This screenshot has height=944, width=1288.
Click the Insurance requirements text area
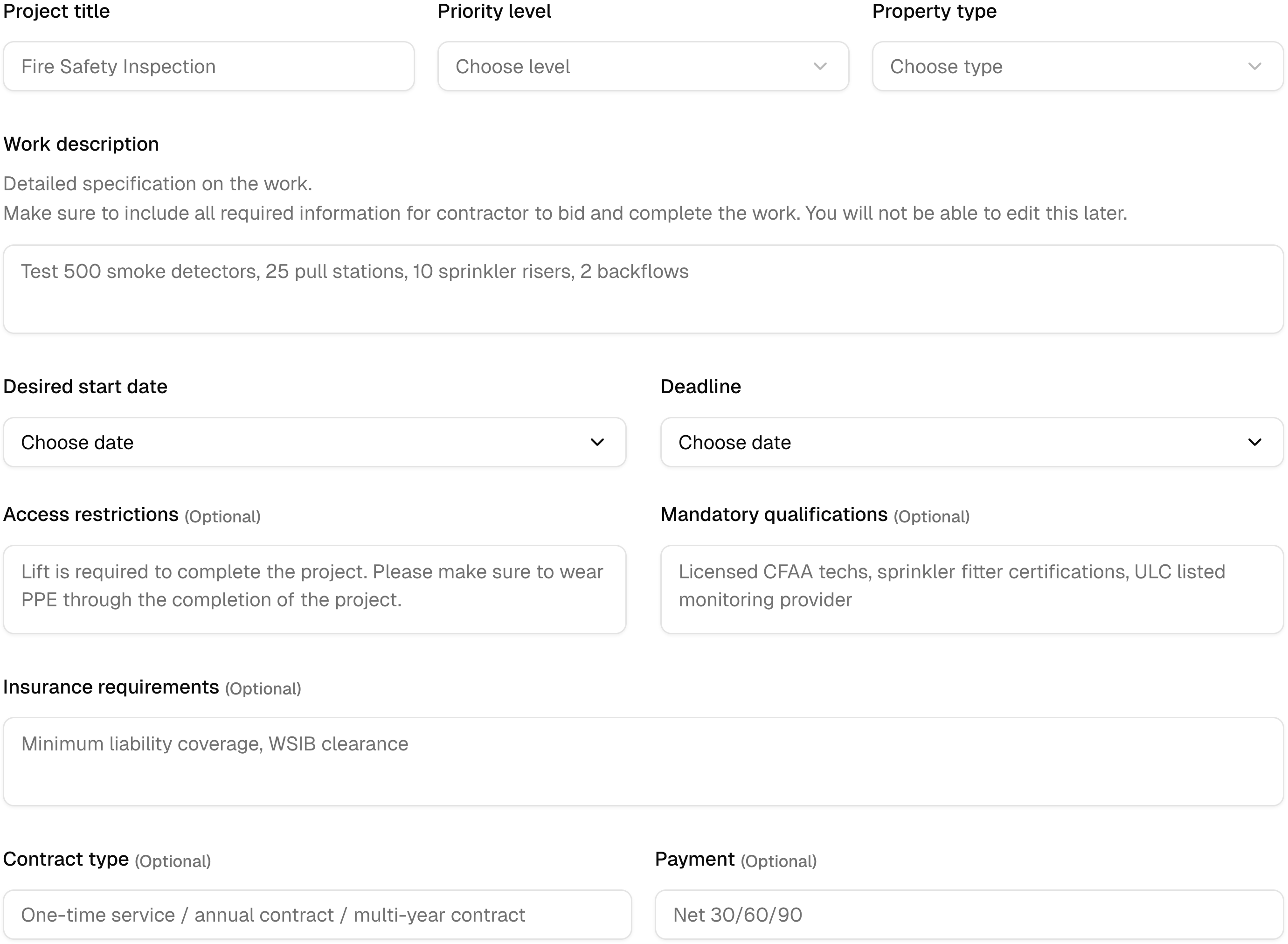pos(643,761)
